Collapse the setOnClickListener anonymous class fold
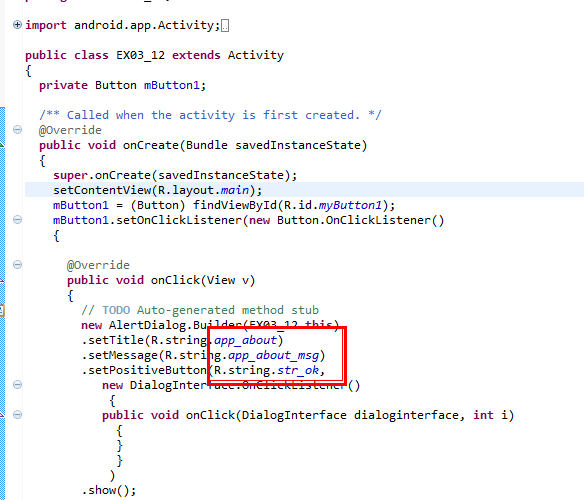Screen dimensions: 584x500 (17, 219)
